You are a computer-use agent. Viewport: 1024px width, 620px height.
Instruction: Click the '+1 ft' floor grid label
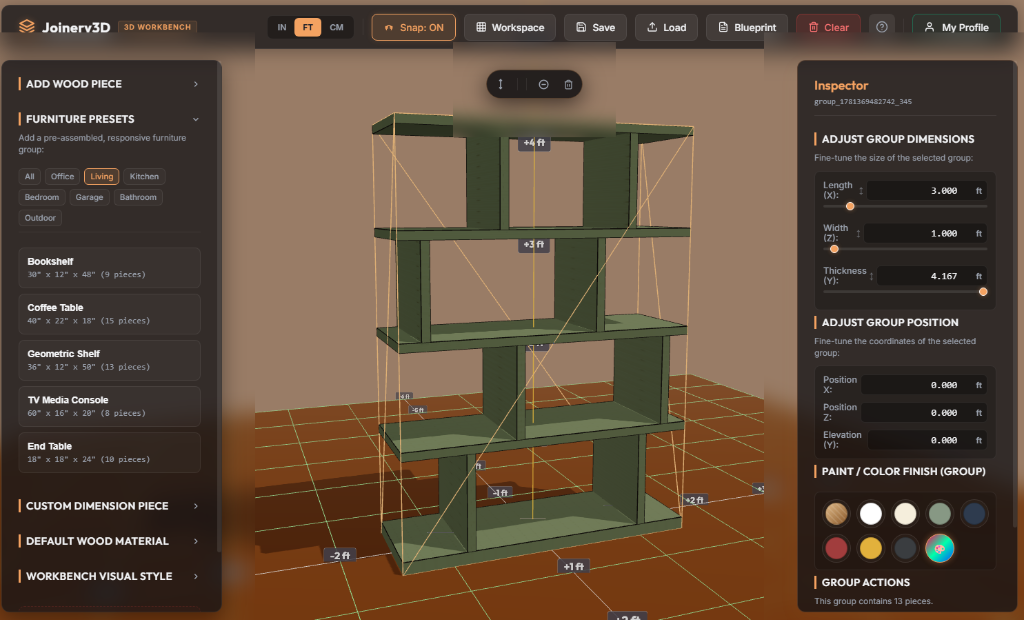(x=573, y=566)
